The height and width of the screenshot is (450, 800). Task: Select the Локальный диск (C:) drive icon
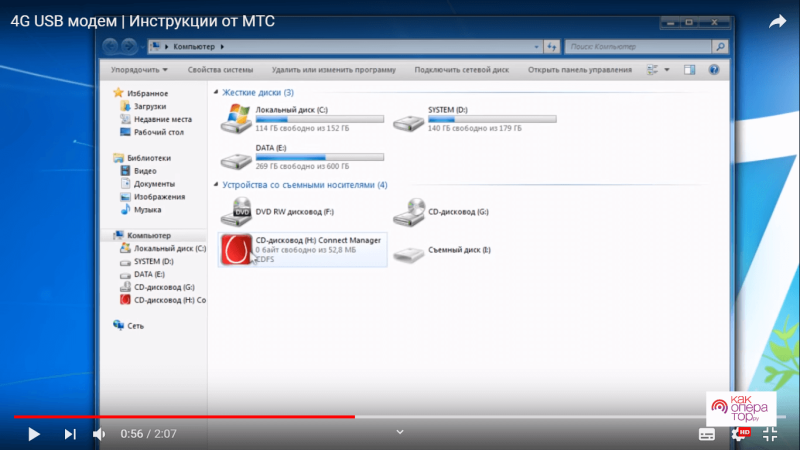tap(236, 118)
